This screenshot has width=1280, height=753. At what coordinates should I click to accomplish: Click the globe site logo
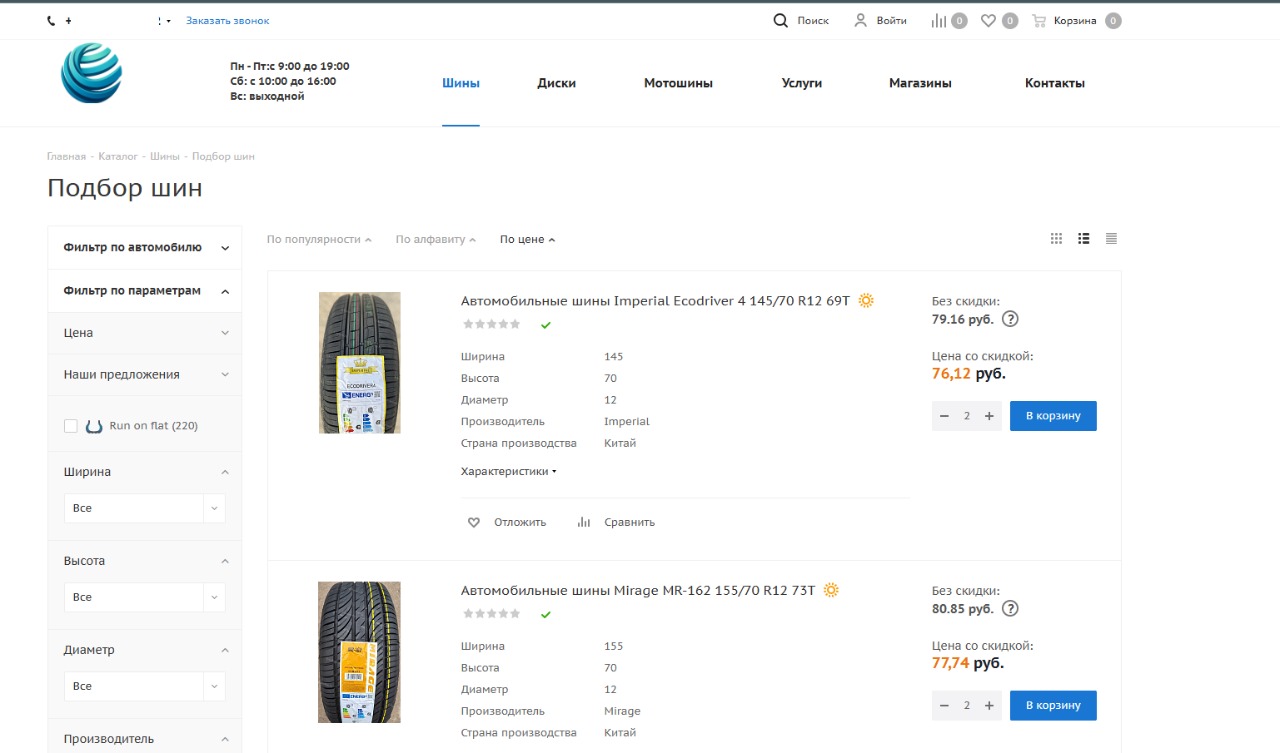coord(91,73)
